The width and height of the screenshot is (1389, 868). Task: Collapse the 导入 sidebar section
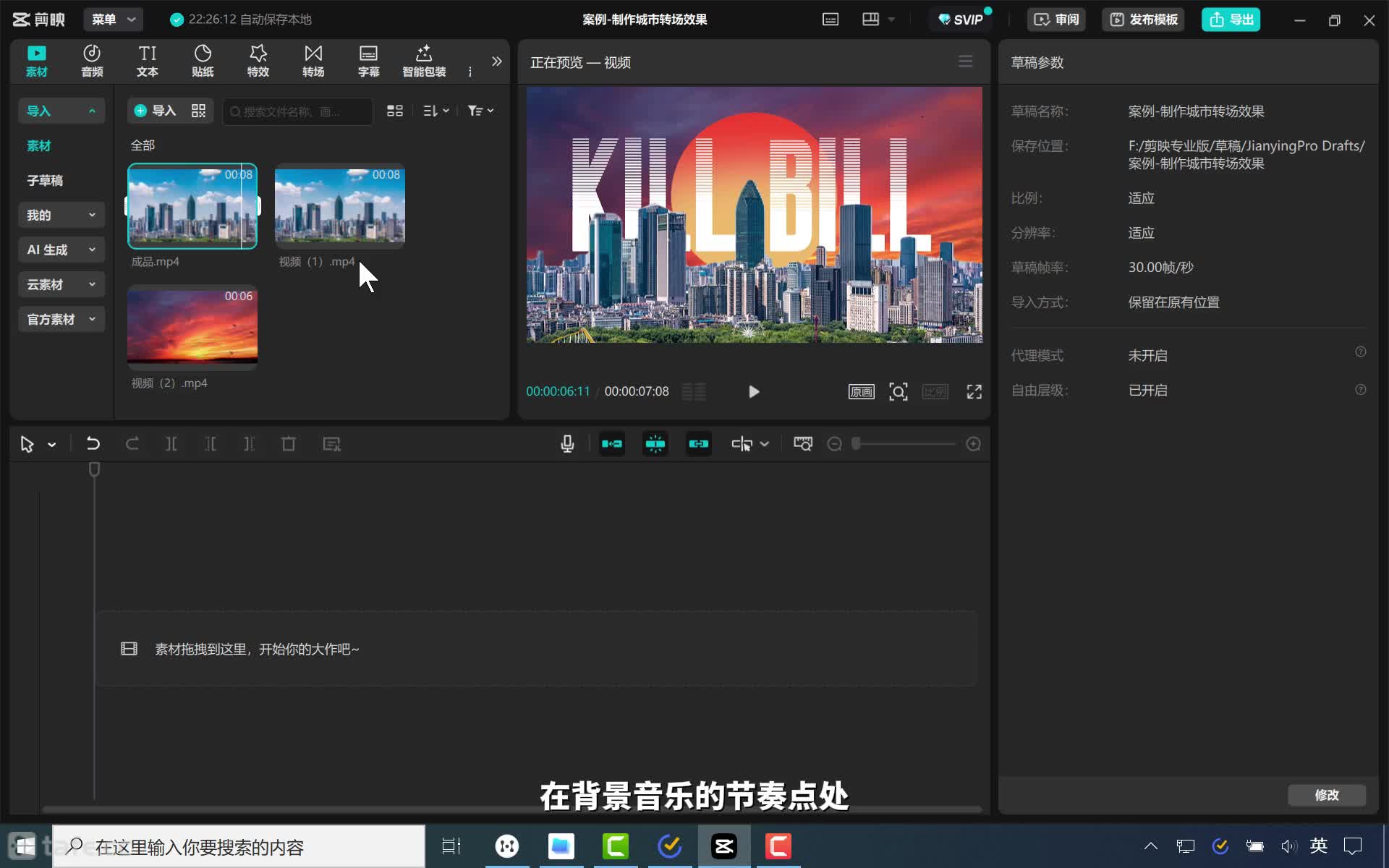pyautogui.click(x=61, y=111)
